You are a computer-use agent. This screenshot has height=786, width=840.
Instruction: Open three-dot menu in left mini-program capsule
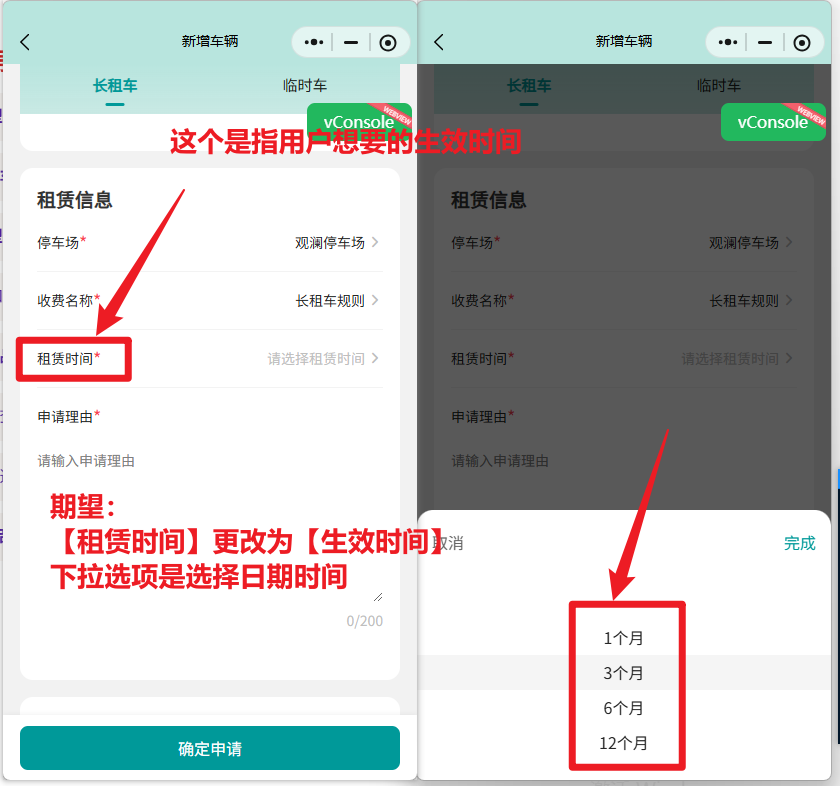[x=314, y=42]
